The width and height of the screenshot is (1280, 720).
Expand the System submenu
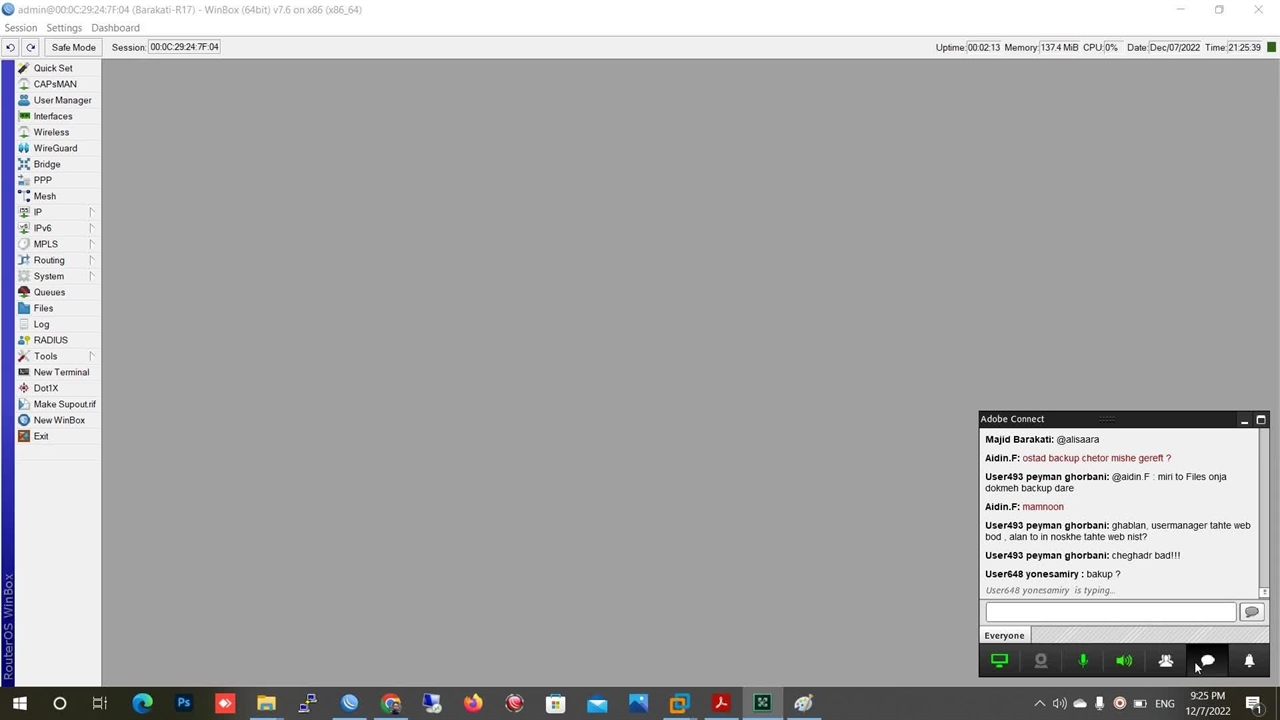(x=48, y=276)
